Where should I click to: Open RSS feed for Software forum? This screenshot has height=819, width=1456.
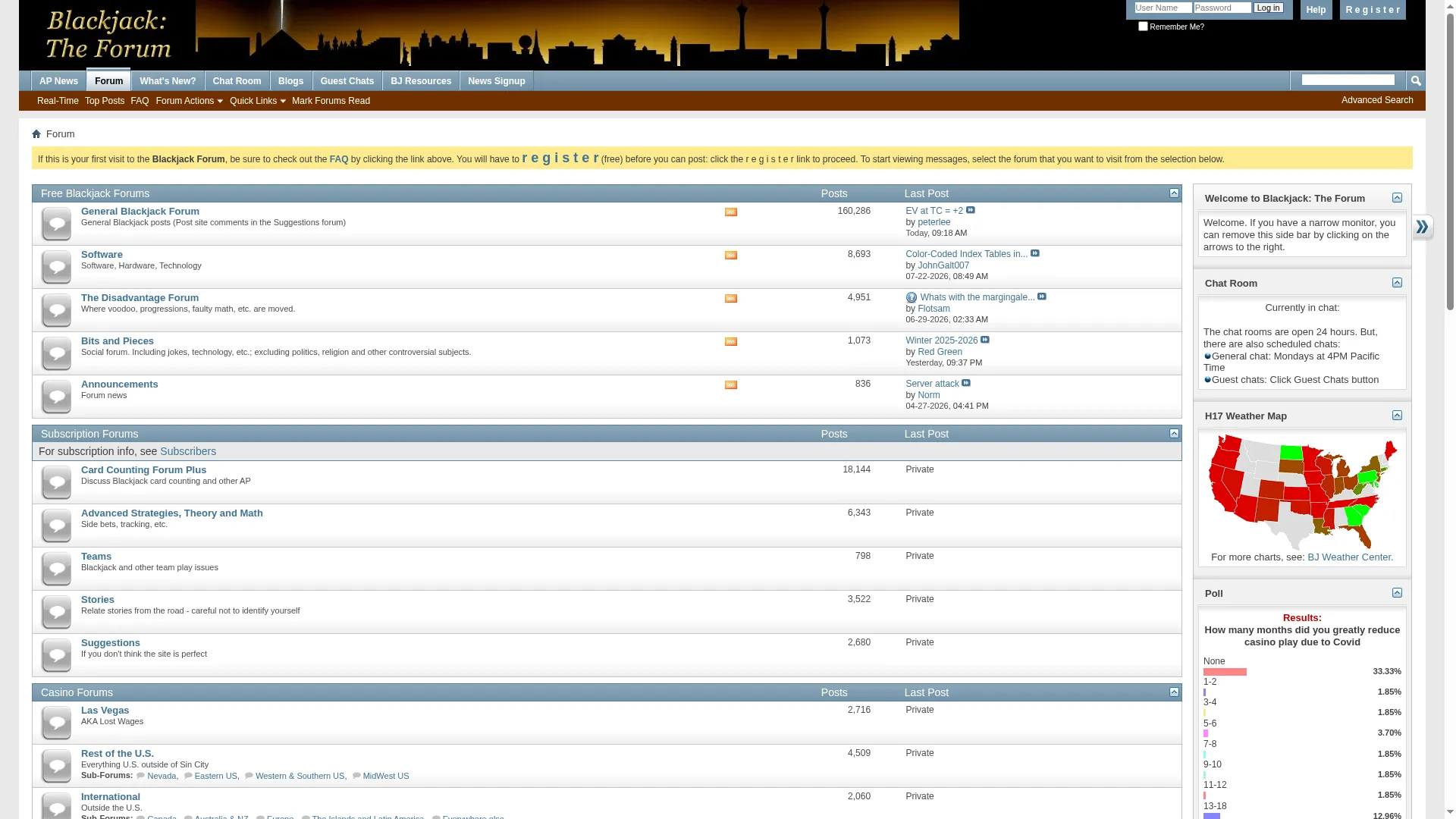[x=731, y=256]
